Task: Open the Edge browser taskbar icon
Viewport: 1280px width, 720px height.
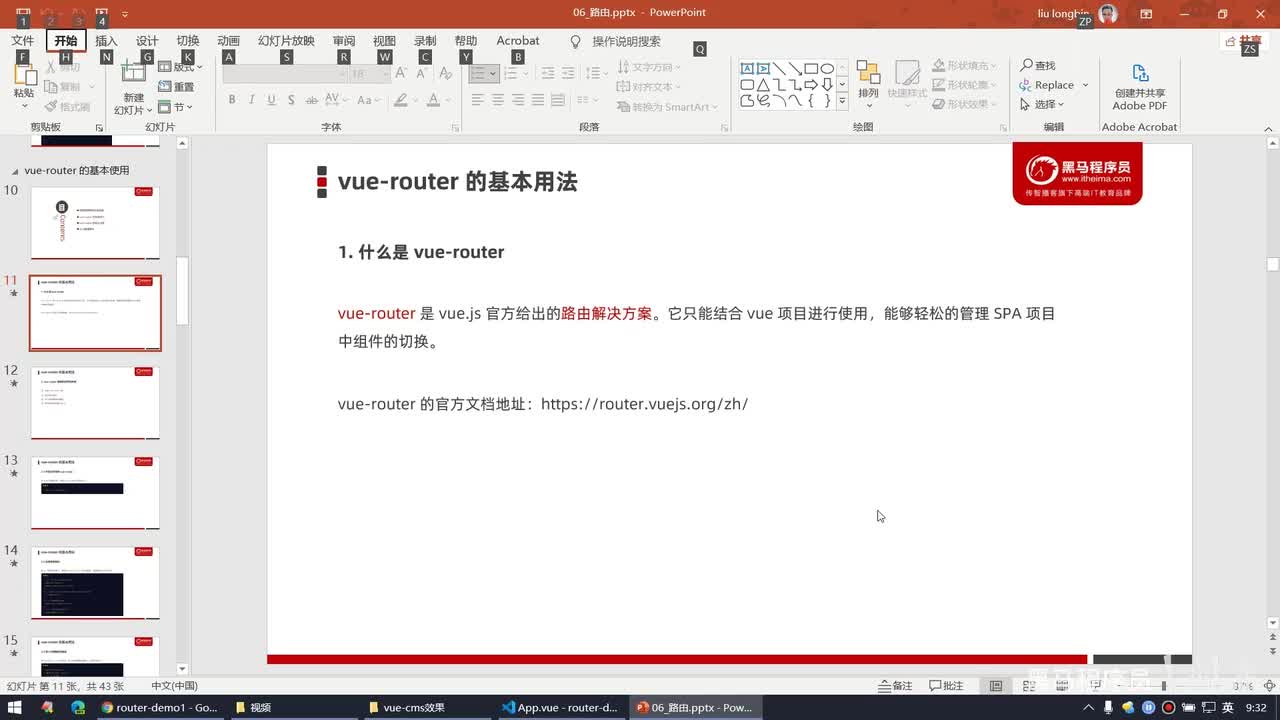Action: coord(78,707)
